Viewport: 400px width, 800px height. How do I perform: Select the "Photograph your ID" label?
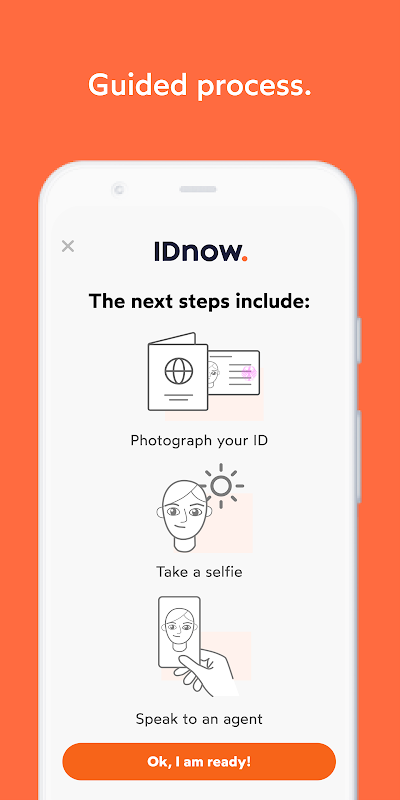click(199, 440)
